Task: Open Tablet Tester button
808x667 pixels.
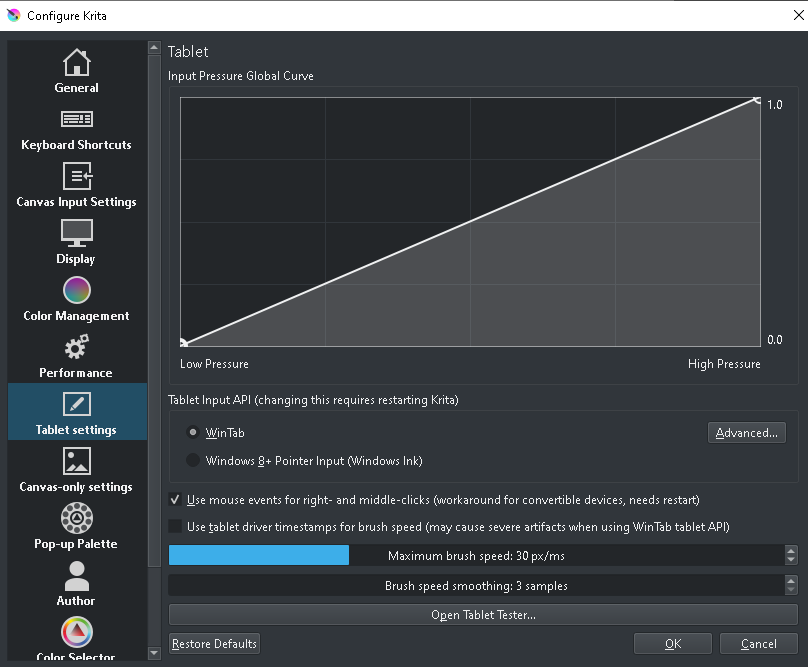Action: pos(483,614)
